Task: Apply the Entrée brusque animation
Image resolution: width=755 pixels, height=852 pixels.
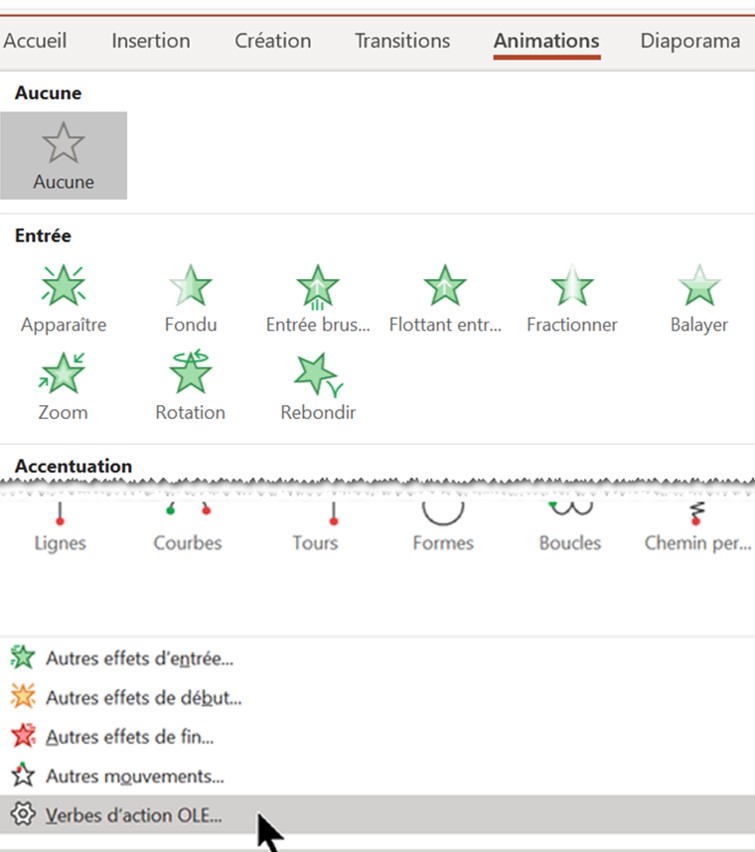Action: coord(318,298)
